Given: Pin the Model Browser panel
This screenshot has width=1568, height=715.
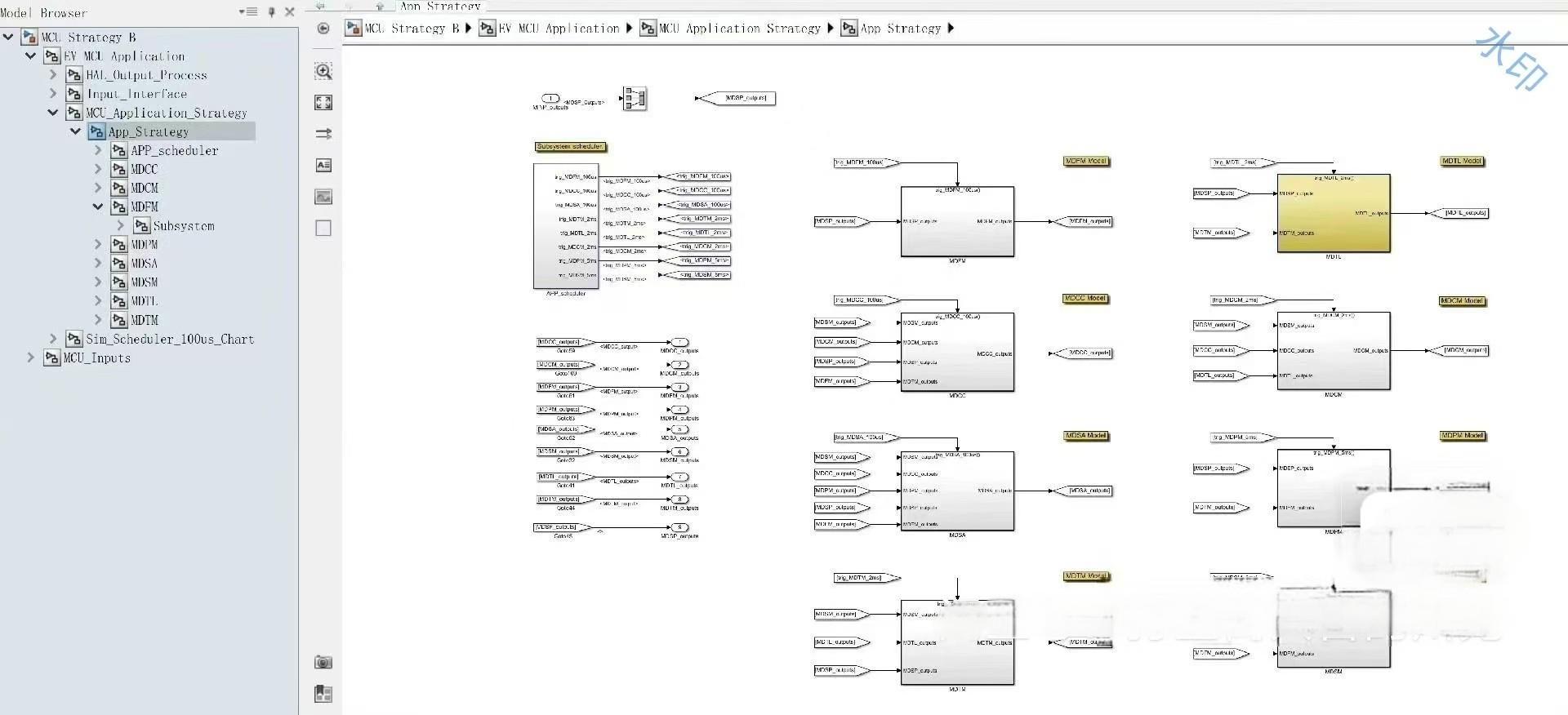Looking at the screenshot, I should tap(272, 12).
